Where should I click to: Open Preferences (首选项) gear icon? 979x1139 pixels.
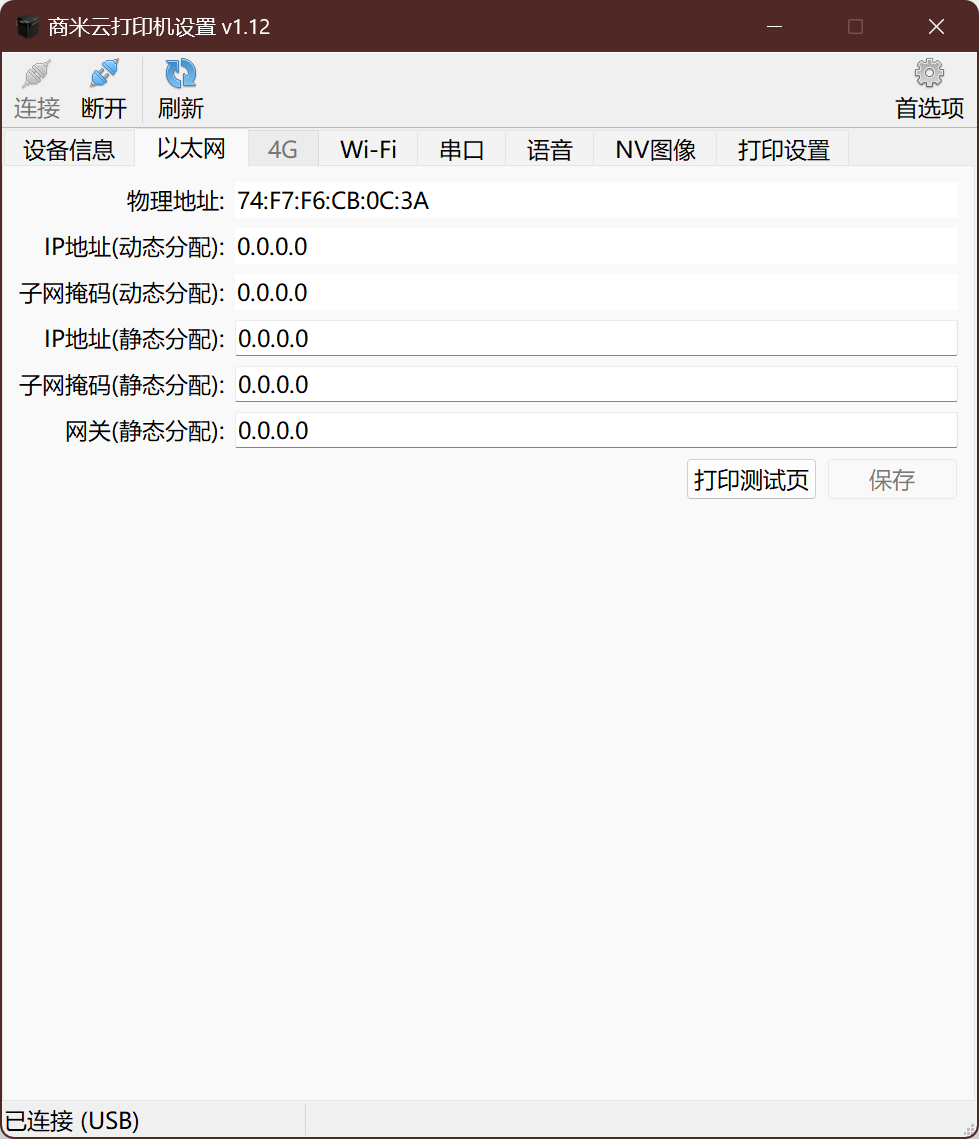929,74
